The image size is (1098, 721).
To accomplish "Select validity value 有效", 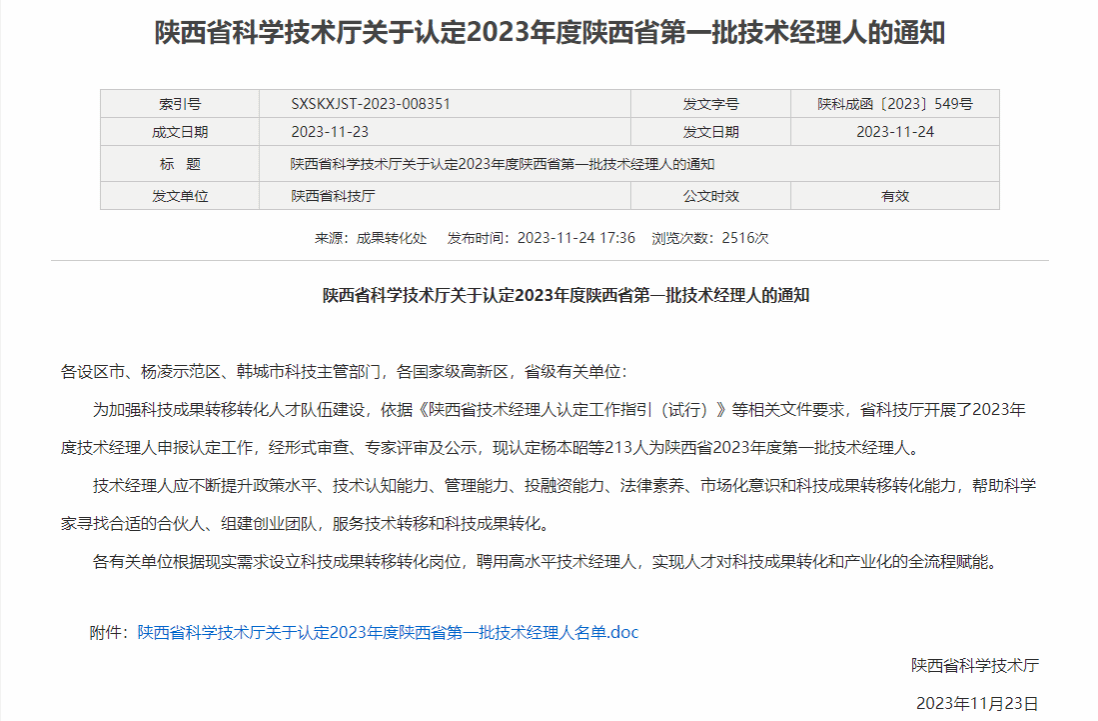I will (895, 196).
